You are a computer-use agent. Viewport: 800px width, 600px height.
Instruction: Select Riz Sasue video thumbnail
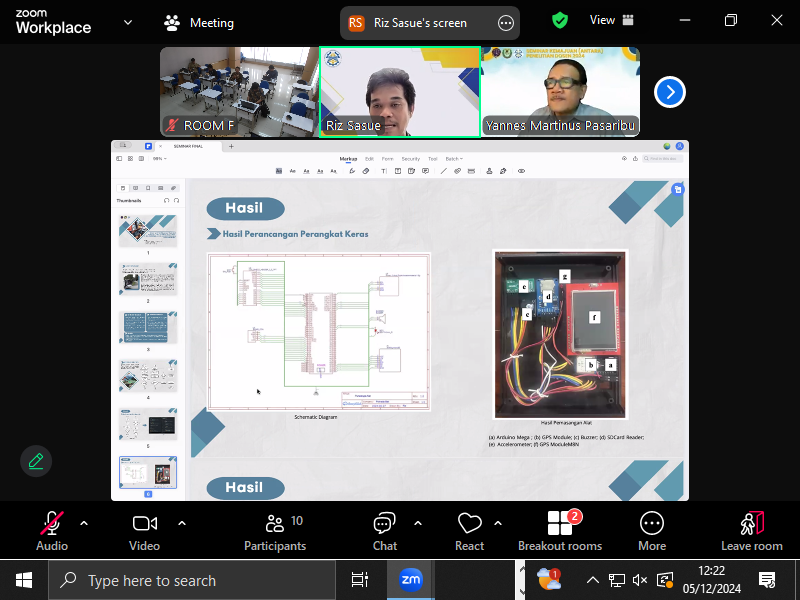point(400,92)
